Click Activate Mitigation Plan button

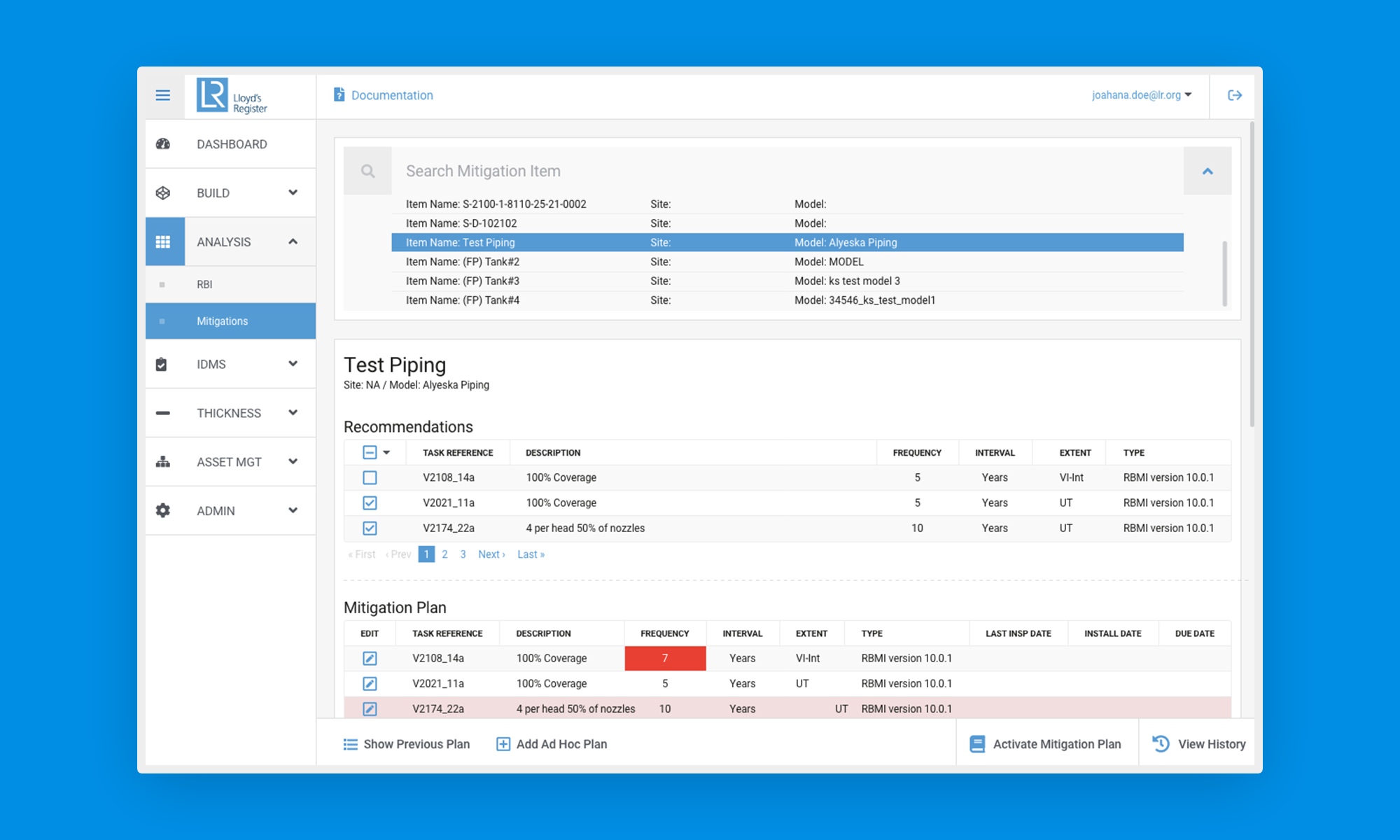click(1046, 744)
